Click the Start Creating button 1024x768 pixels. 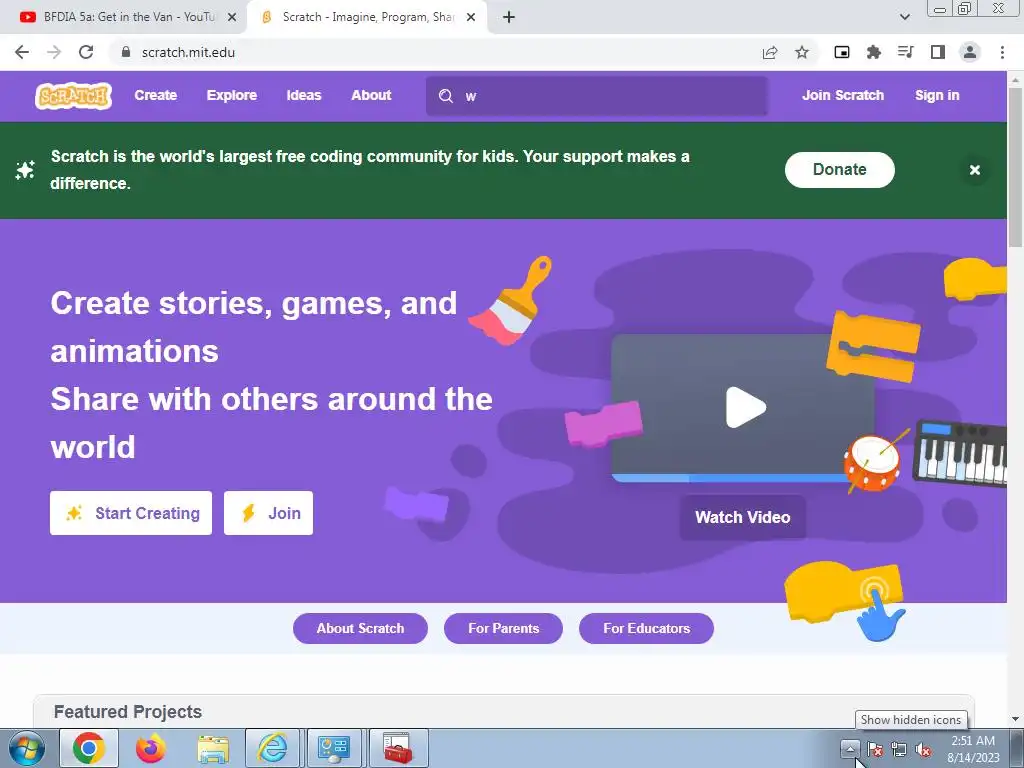(x=131, y=513)
